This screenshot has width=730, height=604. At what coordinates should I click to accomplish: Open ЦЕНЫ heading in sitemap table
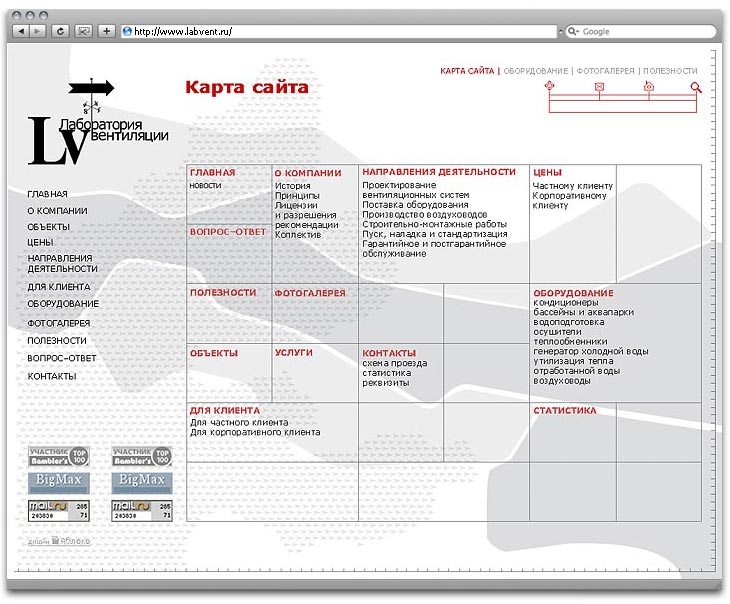548,172
